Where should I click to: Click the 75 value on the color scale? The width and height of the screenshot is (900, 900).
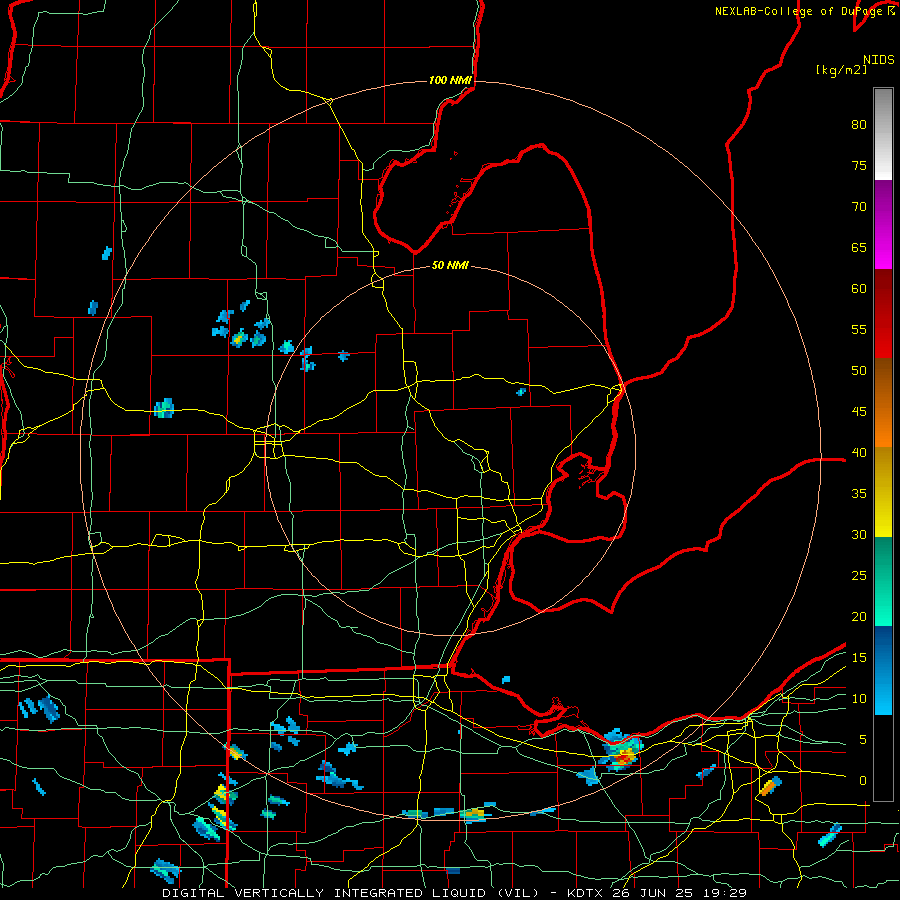click(859, 166)
